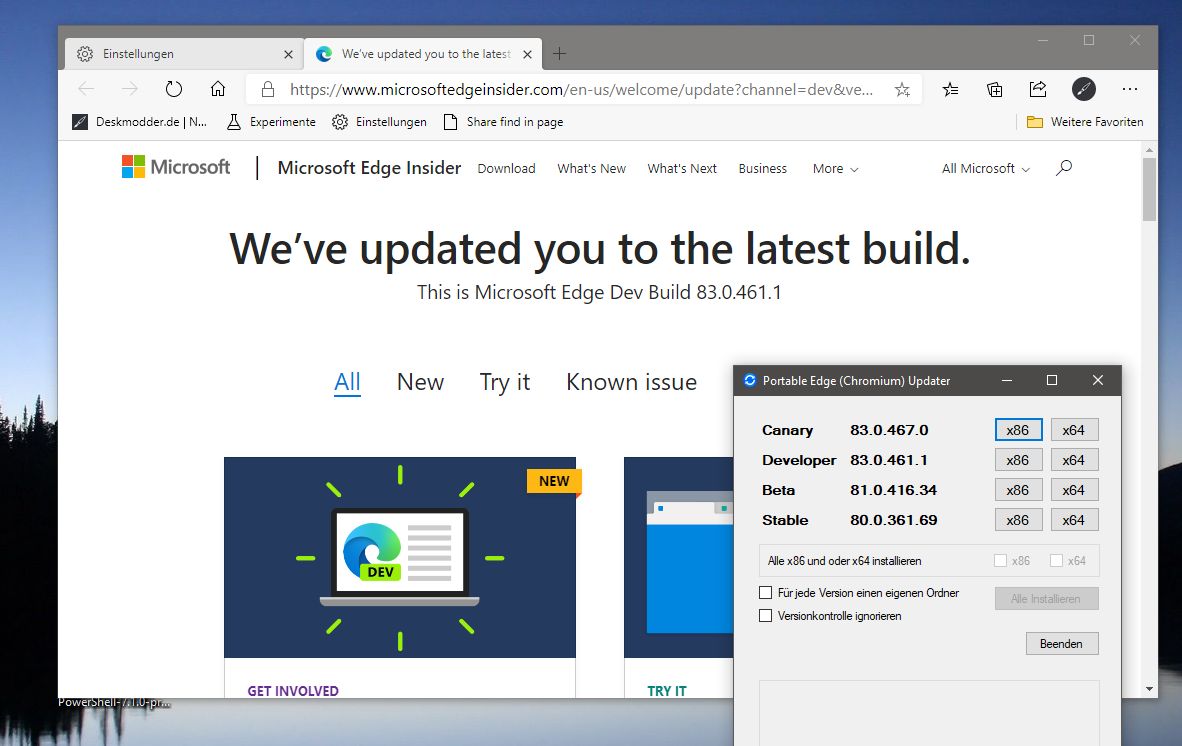Enable 'Versionkontrolle ignorieren' checkbox
The image size is (1182, 746).
tap(766, 616)
